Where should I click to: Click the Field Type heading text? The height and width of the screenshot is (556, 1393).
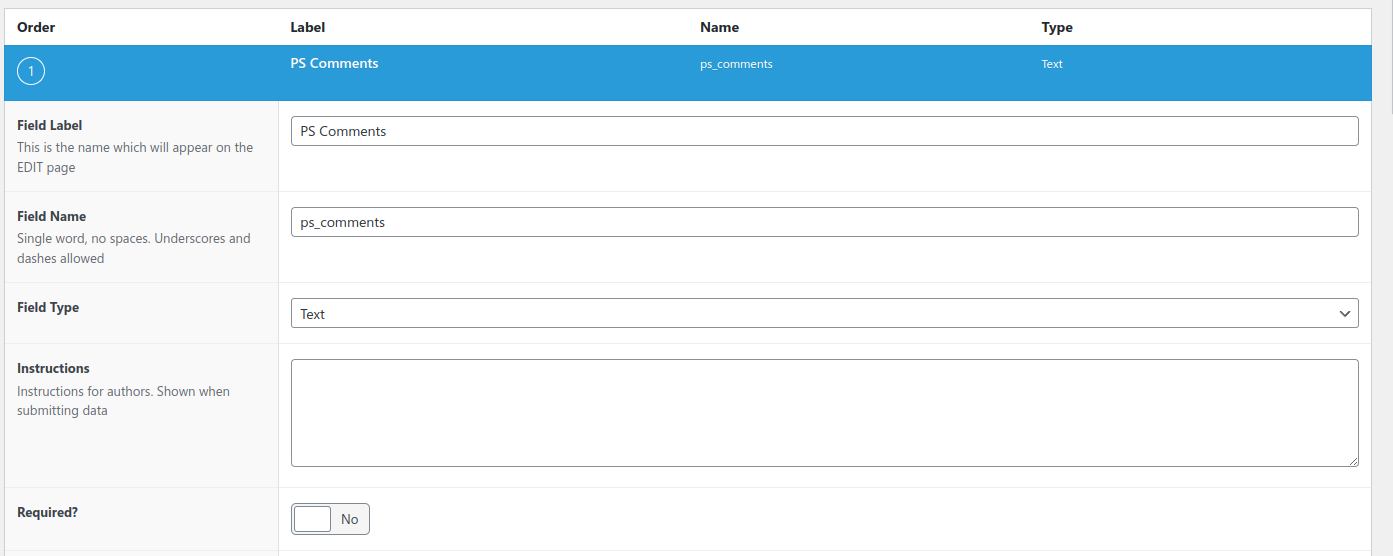48,307
